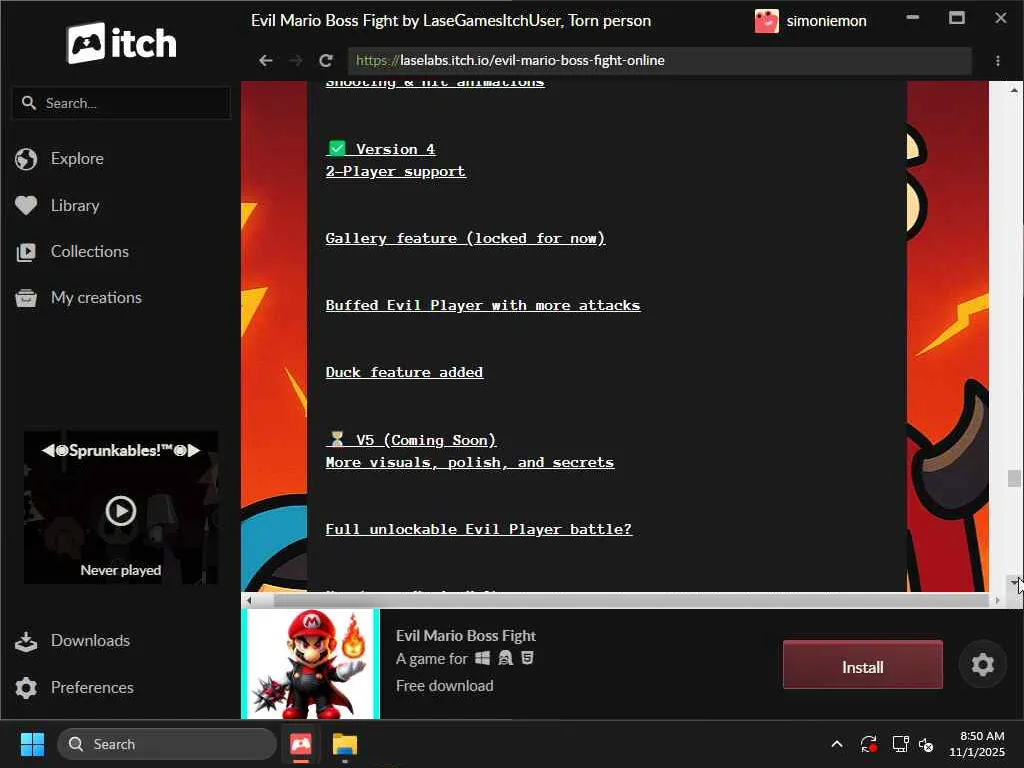
Task: Open Preferences
Action: coord(92,688)
